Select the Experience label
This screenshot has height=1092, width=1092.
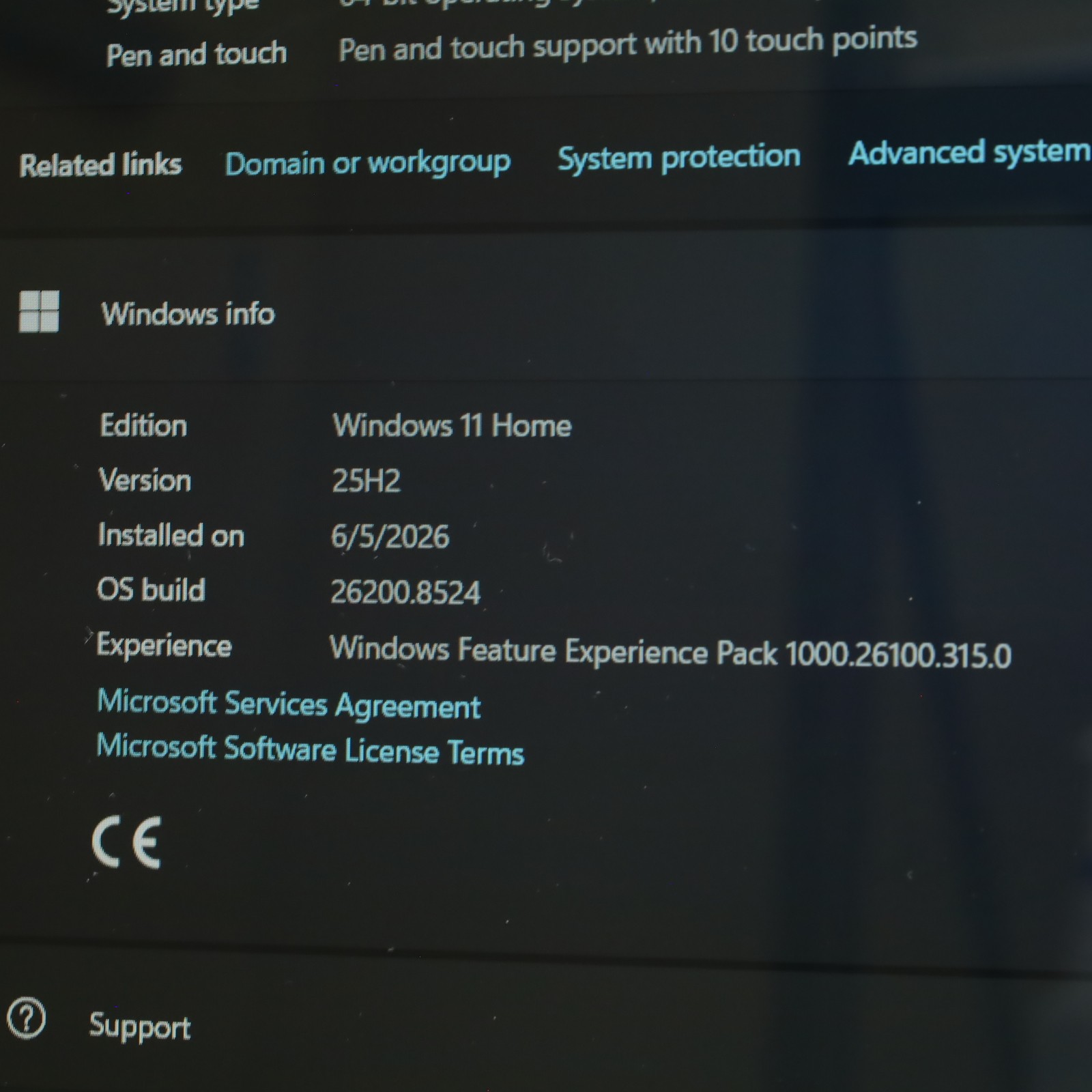(x=164, y=646)
